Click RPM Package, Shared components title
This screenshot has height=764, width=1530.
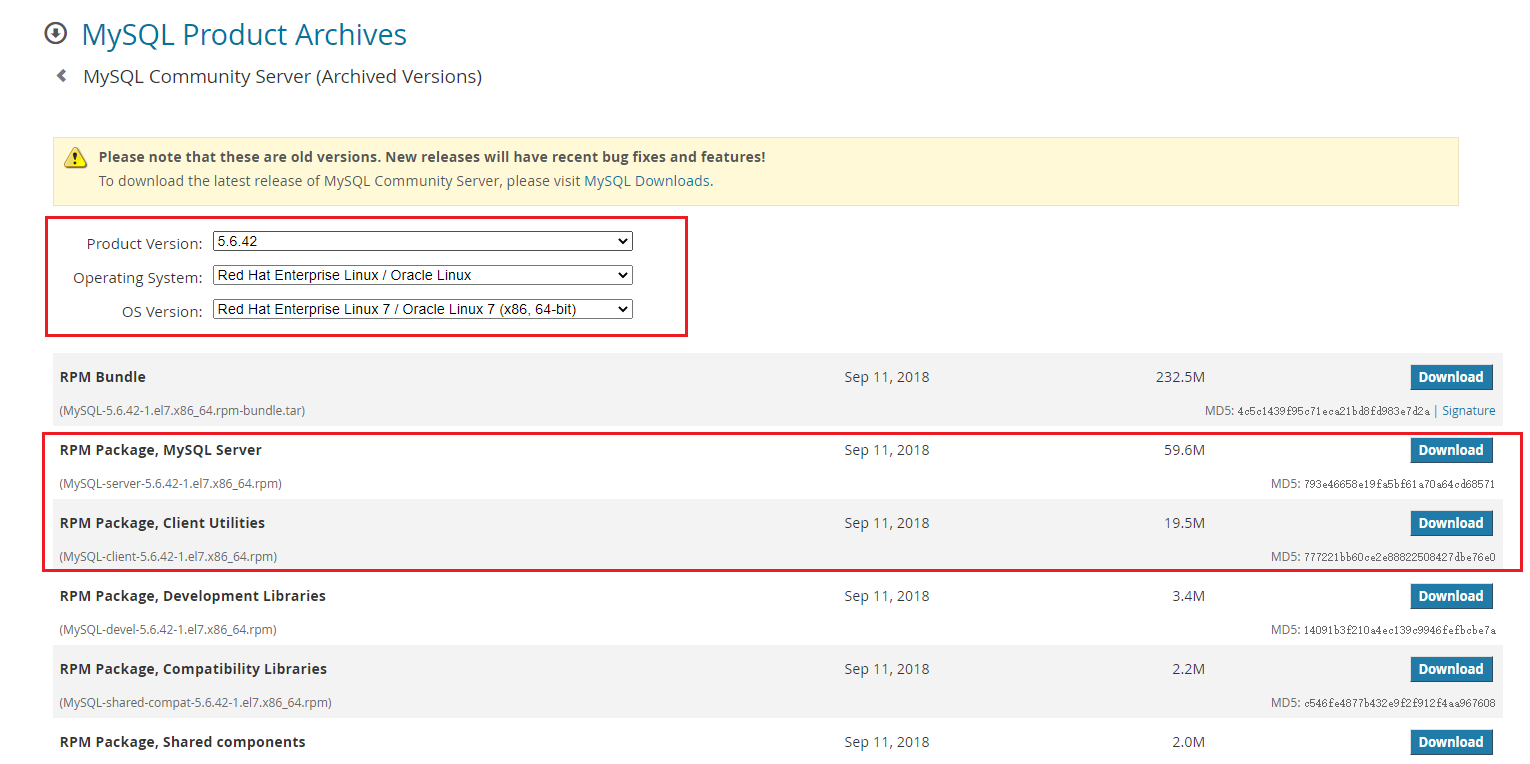click(183, 742)
